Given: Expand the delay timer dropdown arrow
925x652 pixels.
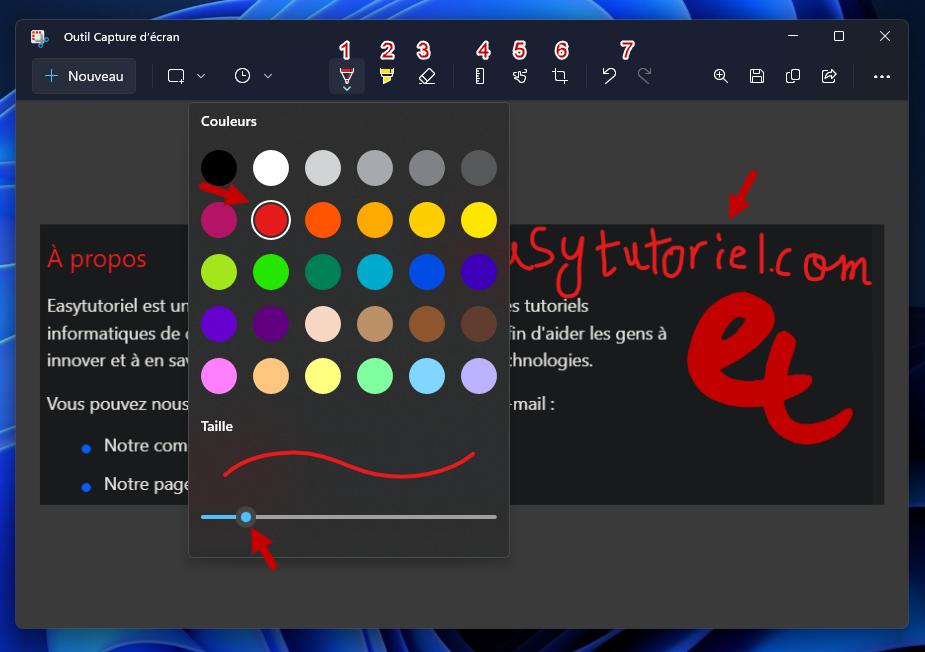Looking at the screenshot, I should [x=268, y=76].
